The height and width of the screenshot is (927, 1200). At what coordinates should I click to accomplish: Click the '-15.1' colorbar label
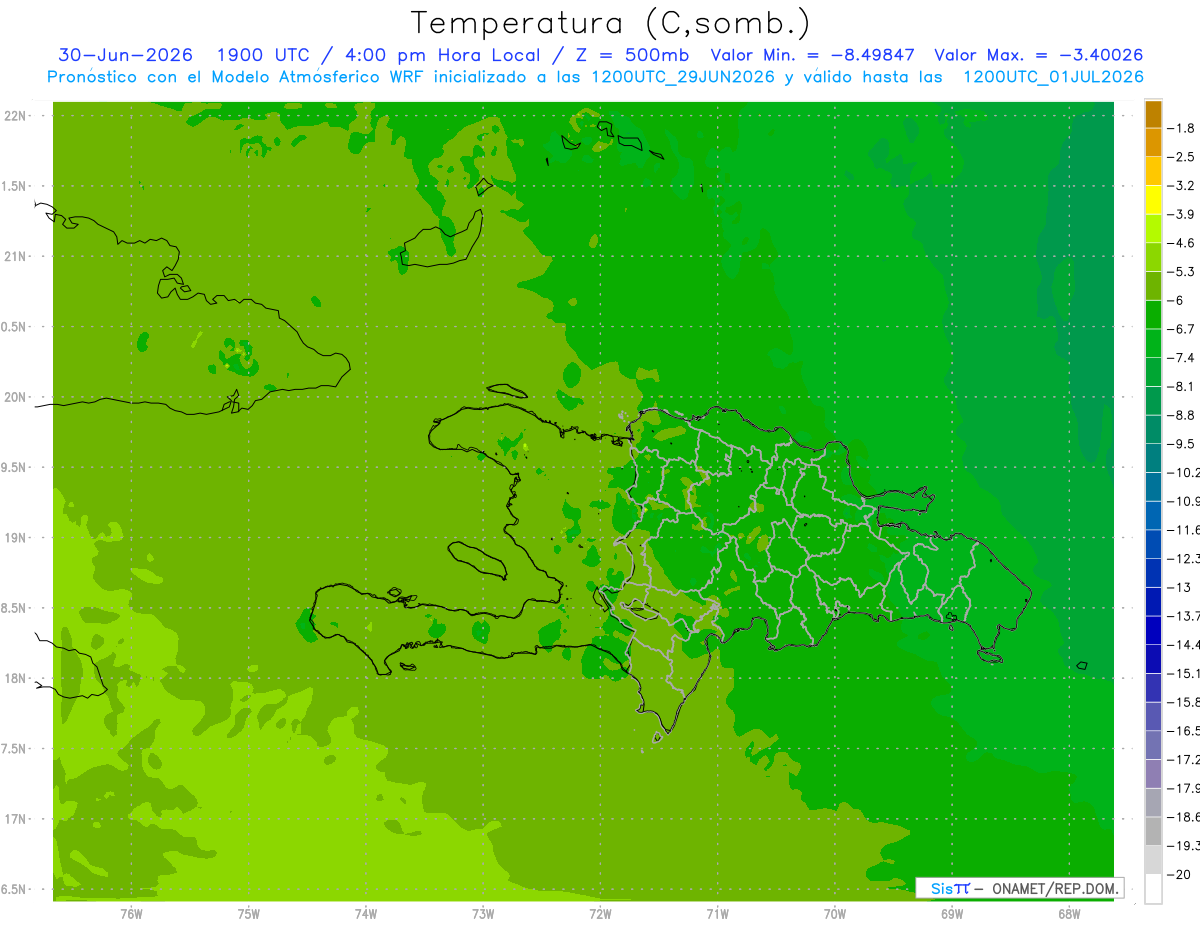pos(1184,673)
